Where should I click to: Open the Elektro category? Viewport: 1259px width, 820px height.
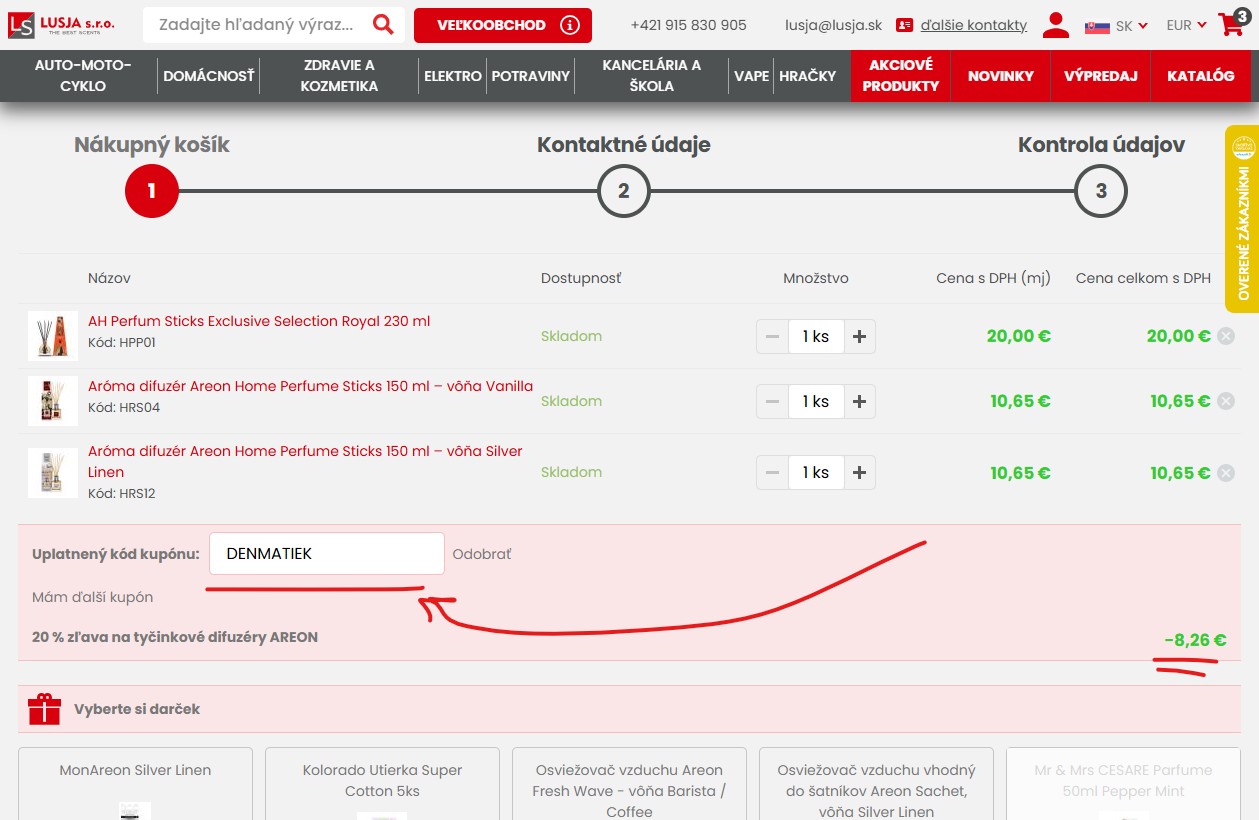[x=453, y=76]
